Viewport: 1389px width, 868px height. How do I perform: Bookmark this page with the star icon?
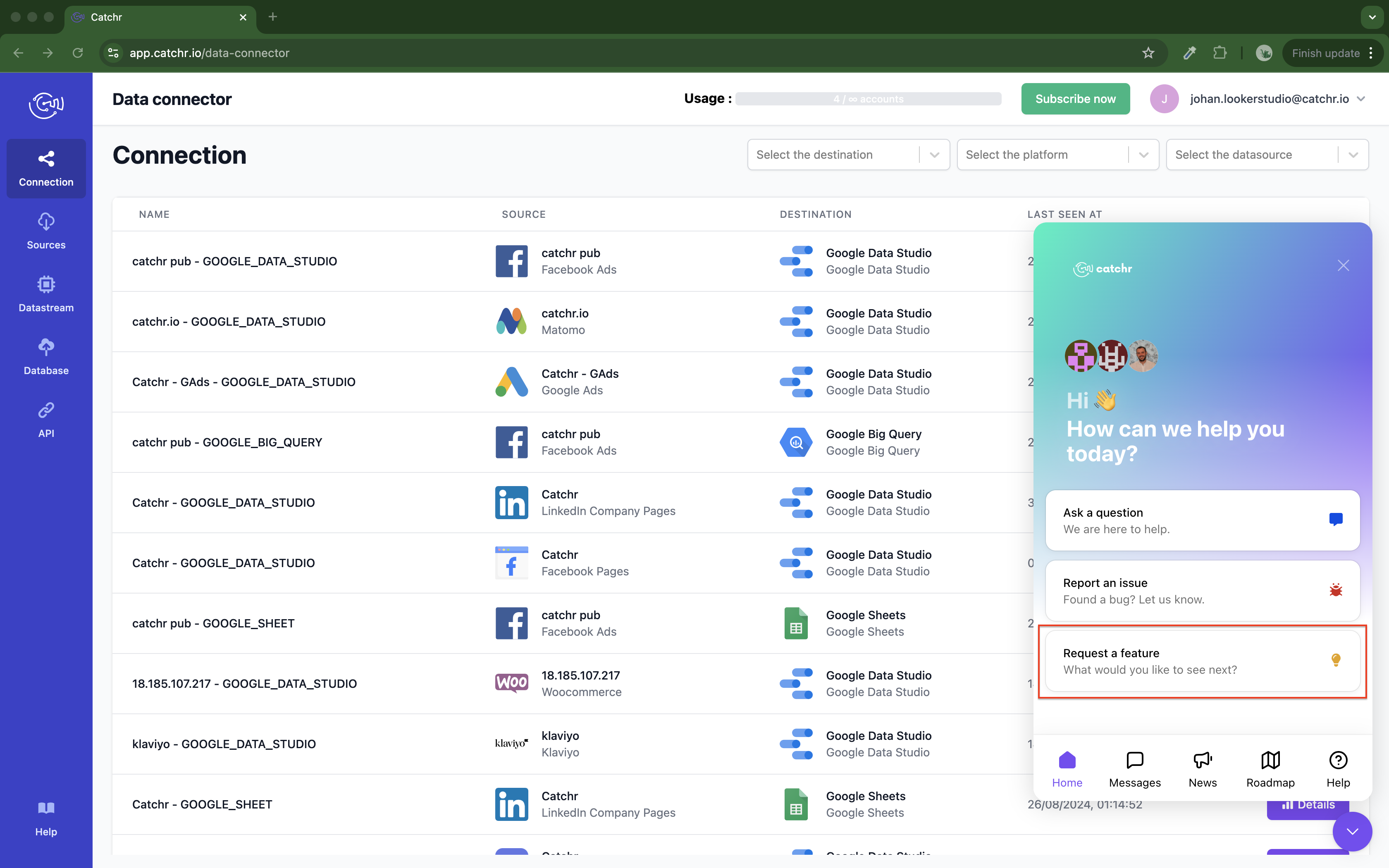point(1148,53)
